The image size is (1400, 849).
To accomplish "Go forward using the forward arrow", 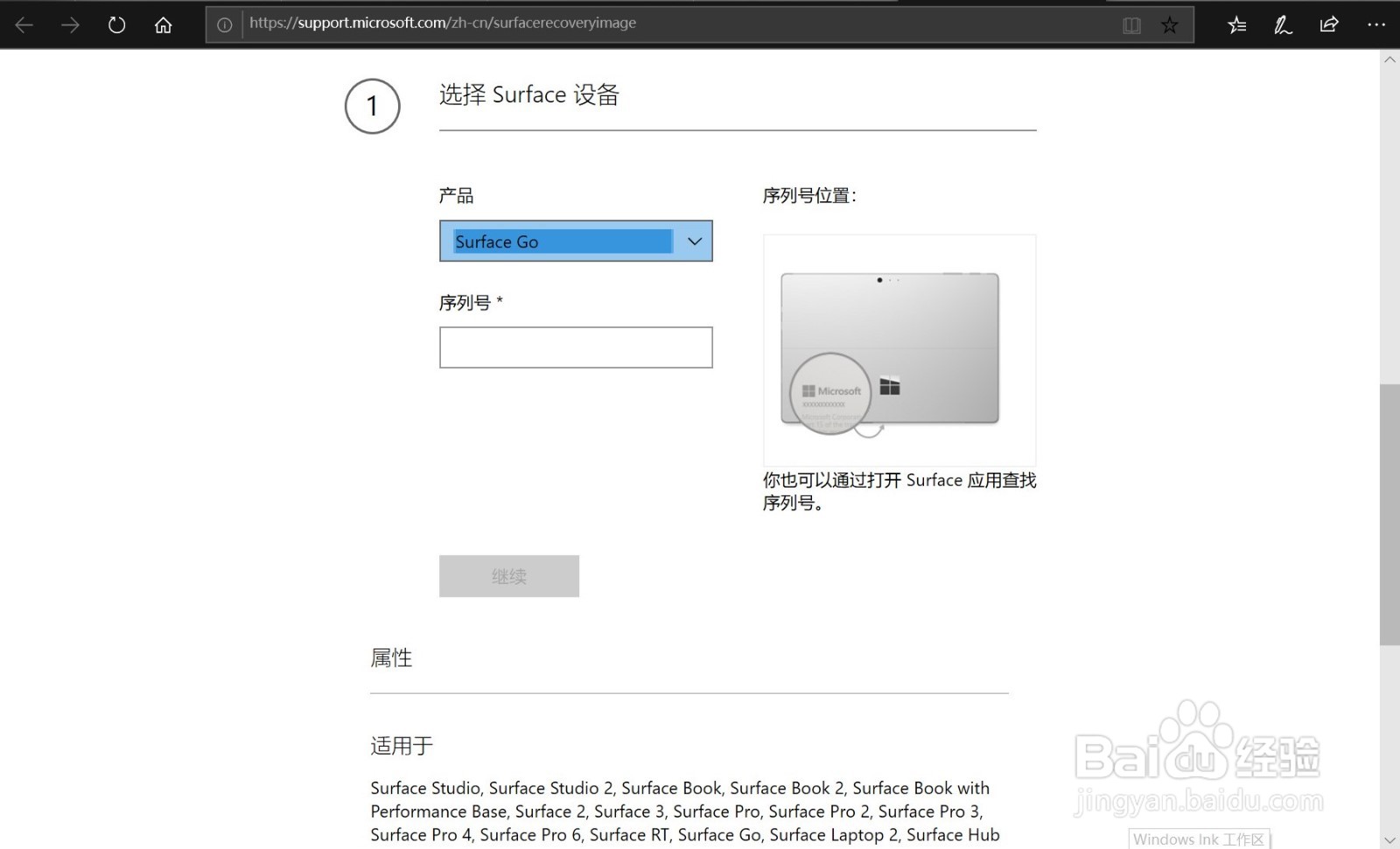I will pyautogui.click(x=70, y=25).
